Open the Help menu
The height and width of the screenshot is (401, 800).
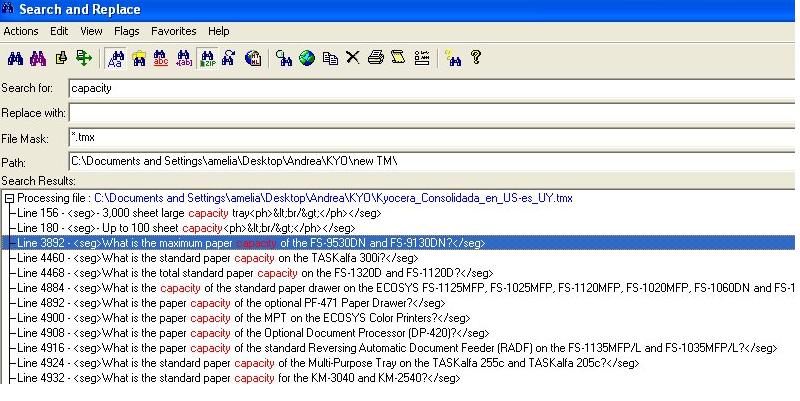click(218, 31)
